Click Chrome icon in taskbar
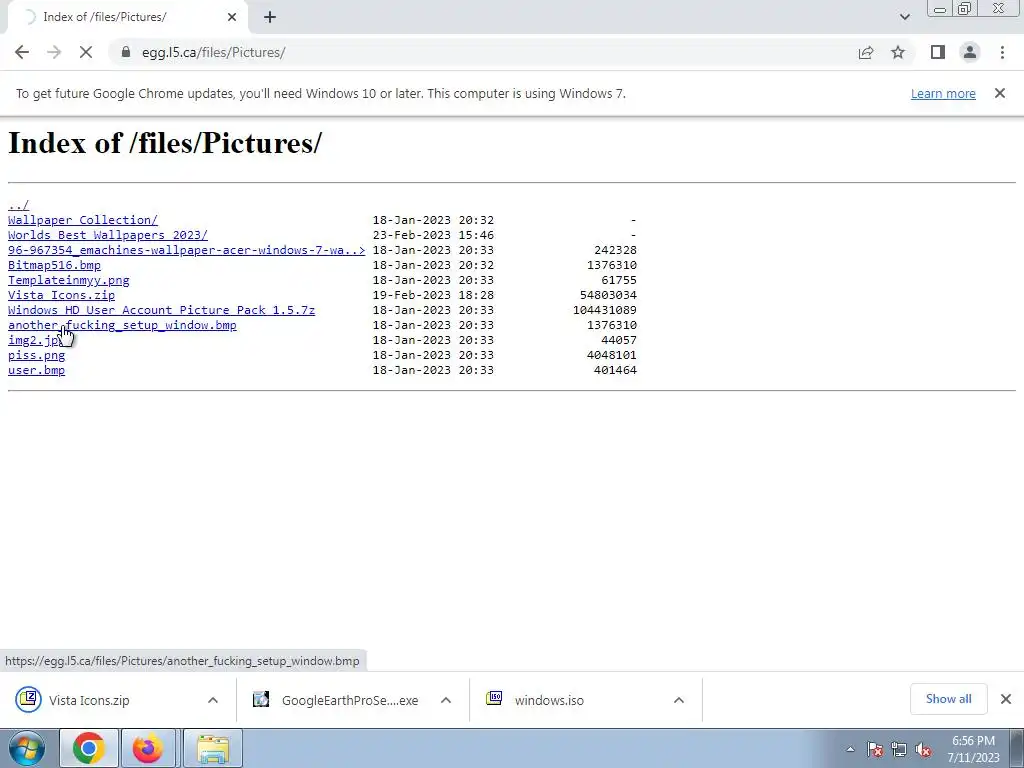1024x768 pixels. (89, 748)
